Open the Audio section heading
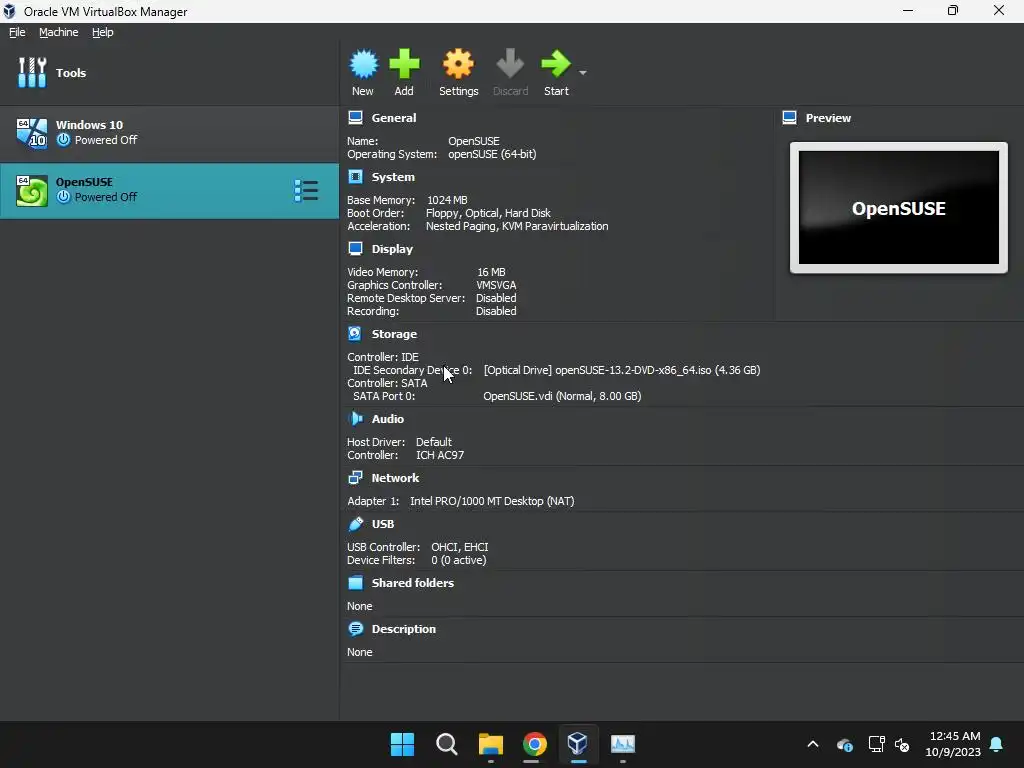This screenshot has height=768, width=1024. pos(388,419)
